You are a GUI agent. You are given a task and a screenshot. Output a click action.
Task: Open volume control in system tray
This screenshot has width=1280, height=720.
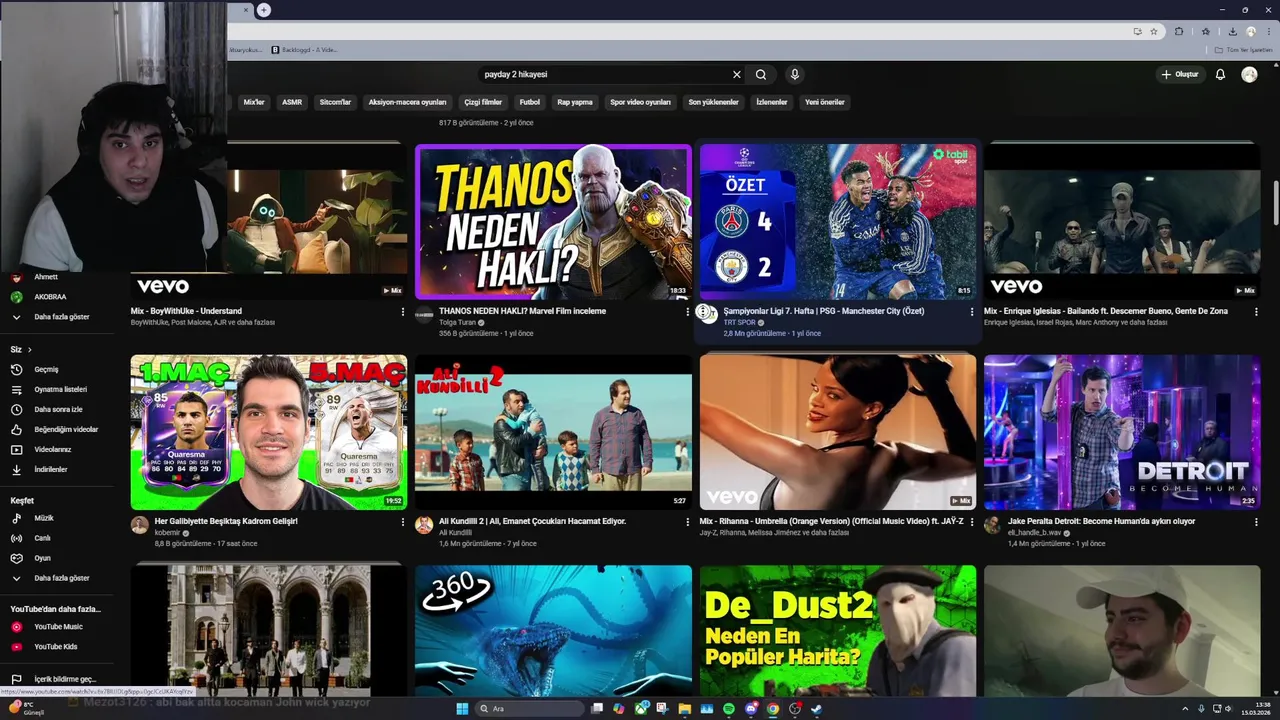click(x=1228, y=709)
